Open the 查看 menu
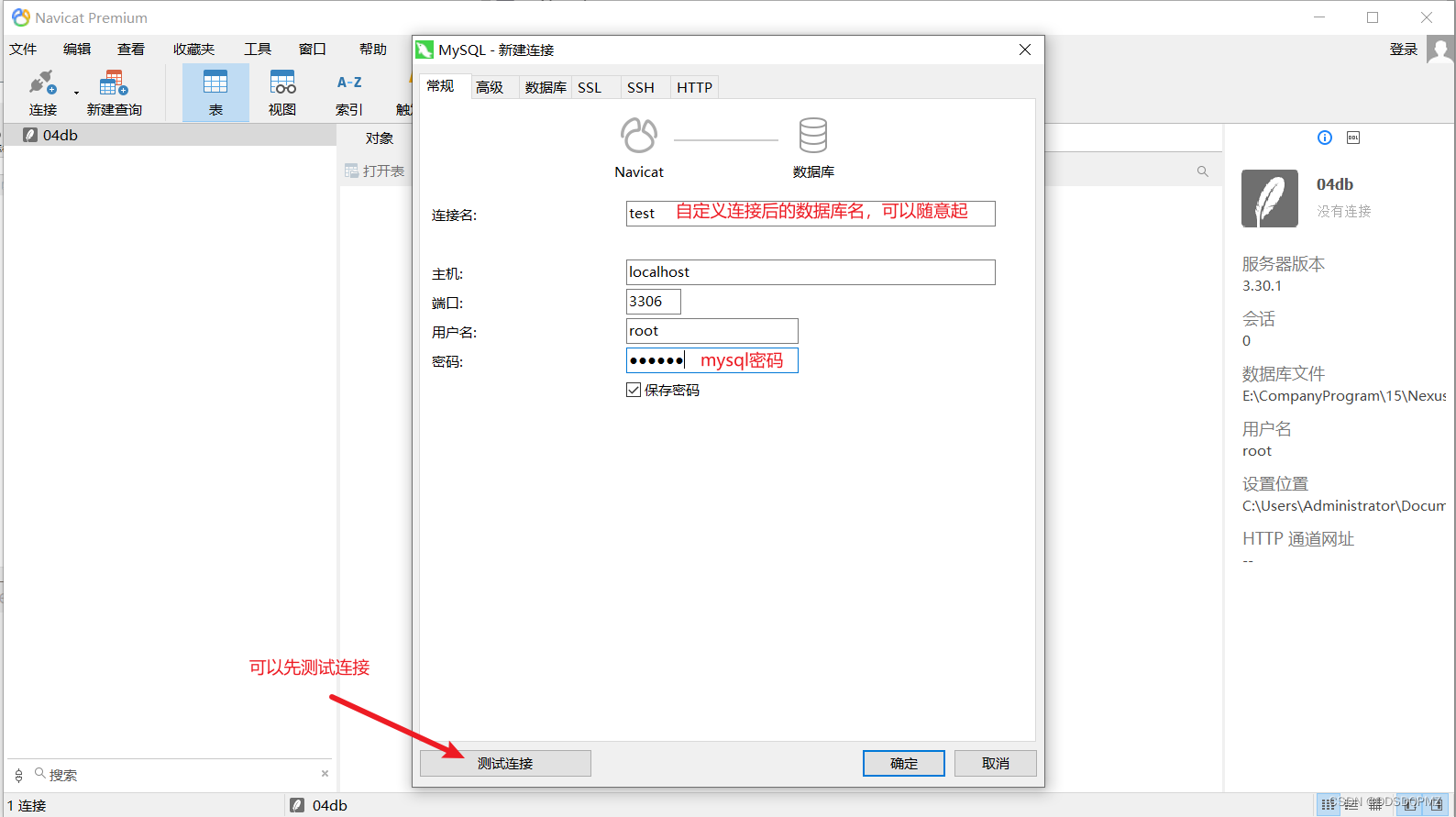The image size is (1456, 817). 131,49
